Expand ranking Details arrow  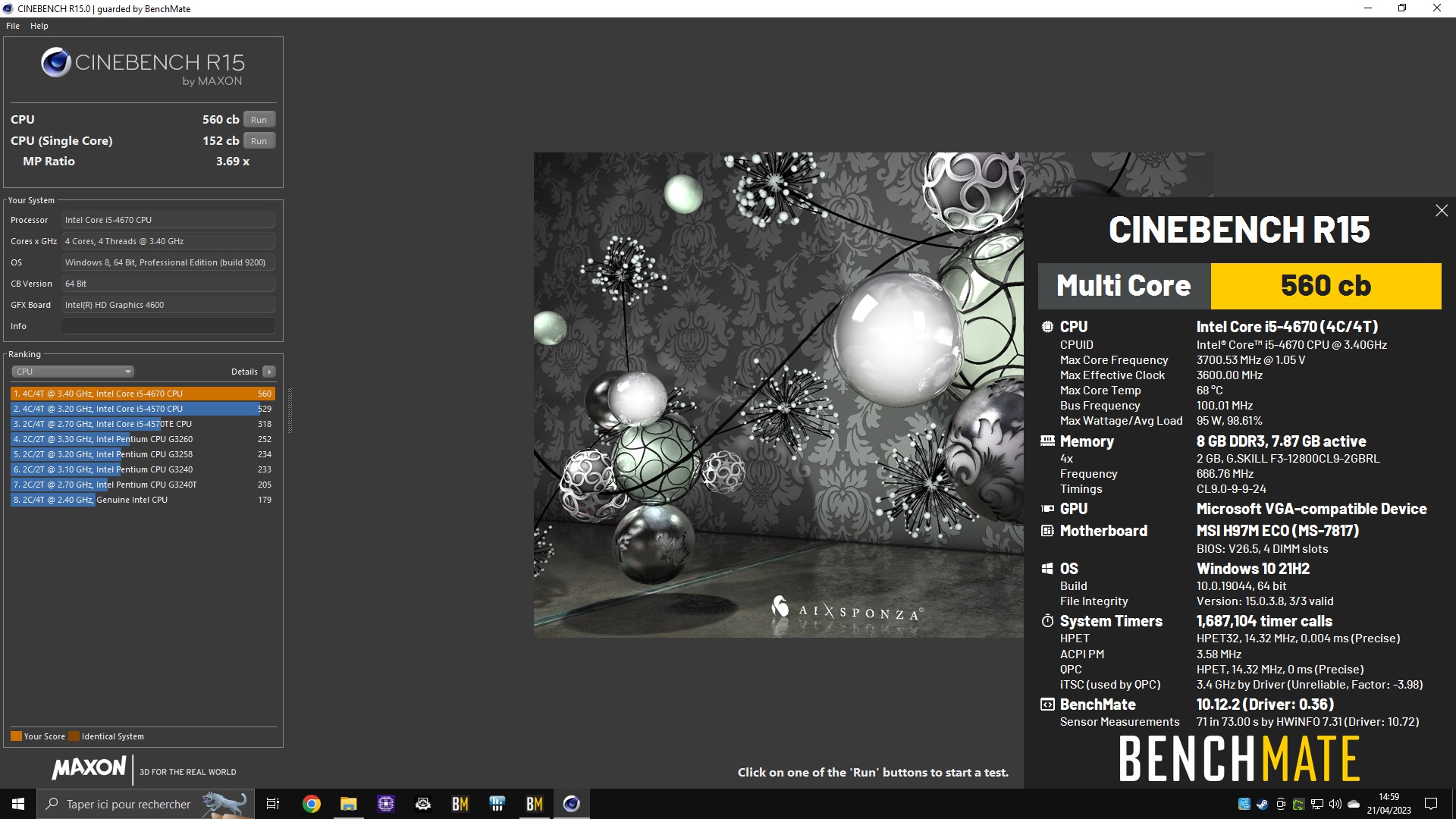268,372
